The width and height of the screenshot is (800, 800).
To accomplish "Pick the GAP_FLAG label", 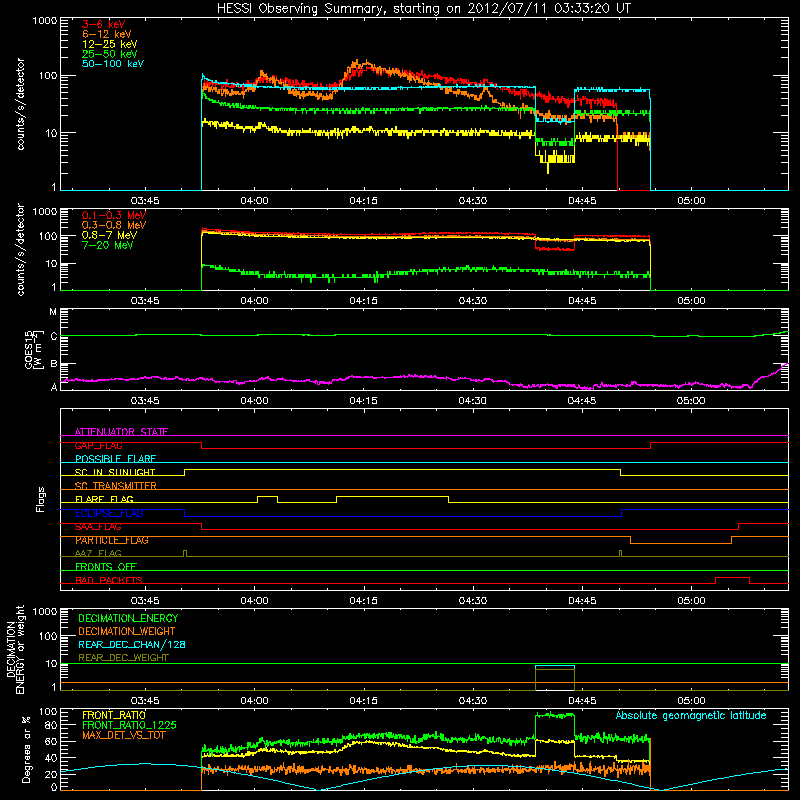I will pos(98,445).
